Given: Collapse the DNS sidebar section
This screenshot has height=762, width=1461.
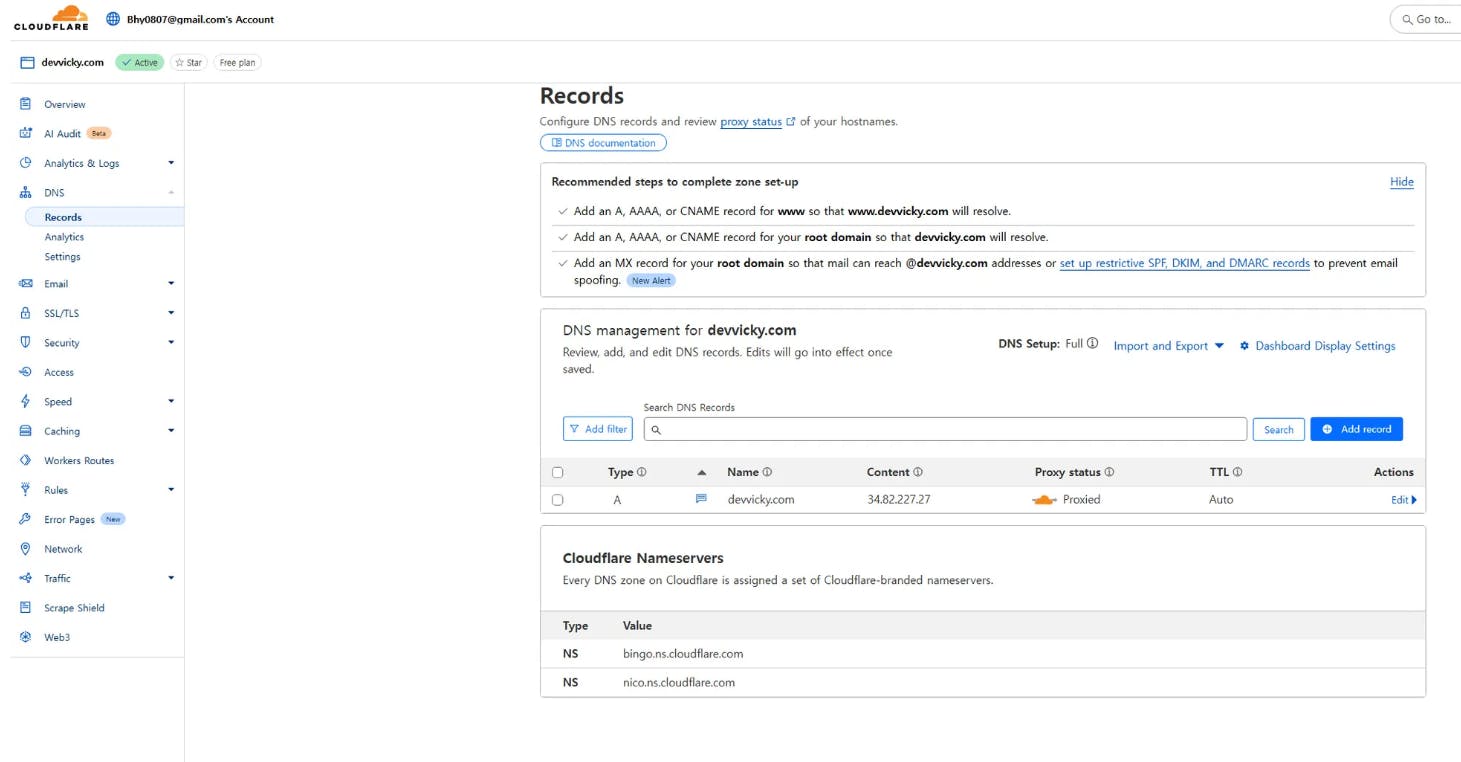Looking at the screenshot, I should click(x=171, y=192).
